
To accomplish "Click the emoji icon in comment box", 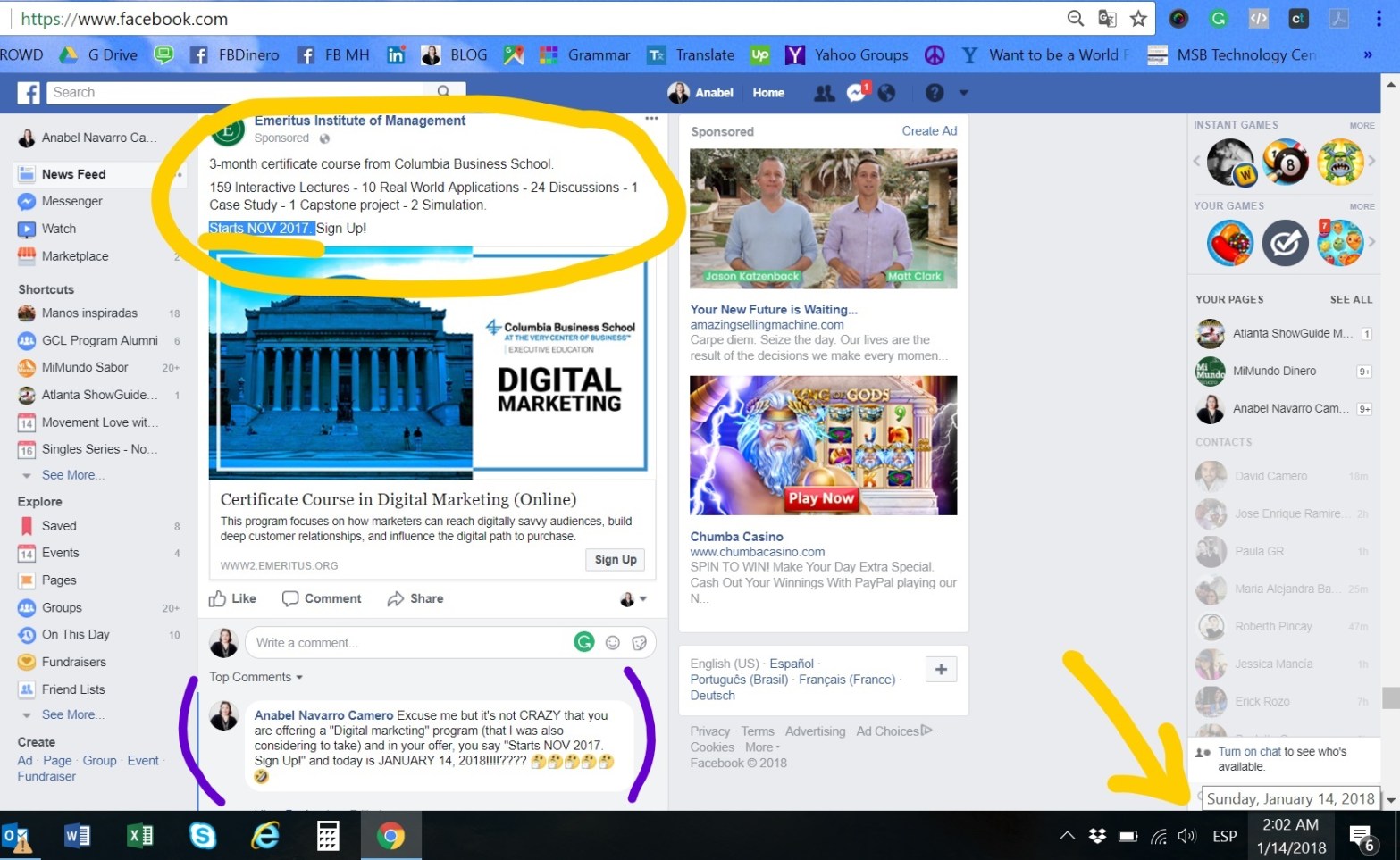I will tap(613, 642).
